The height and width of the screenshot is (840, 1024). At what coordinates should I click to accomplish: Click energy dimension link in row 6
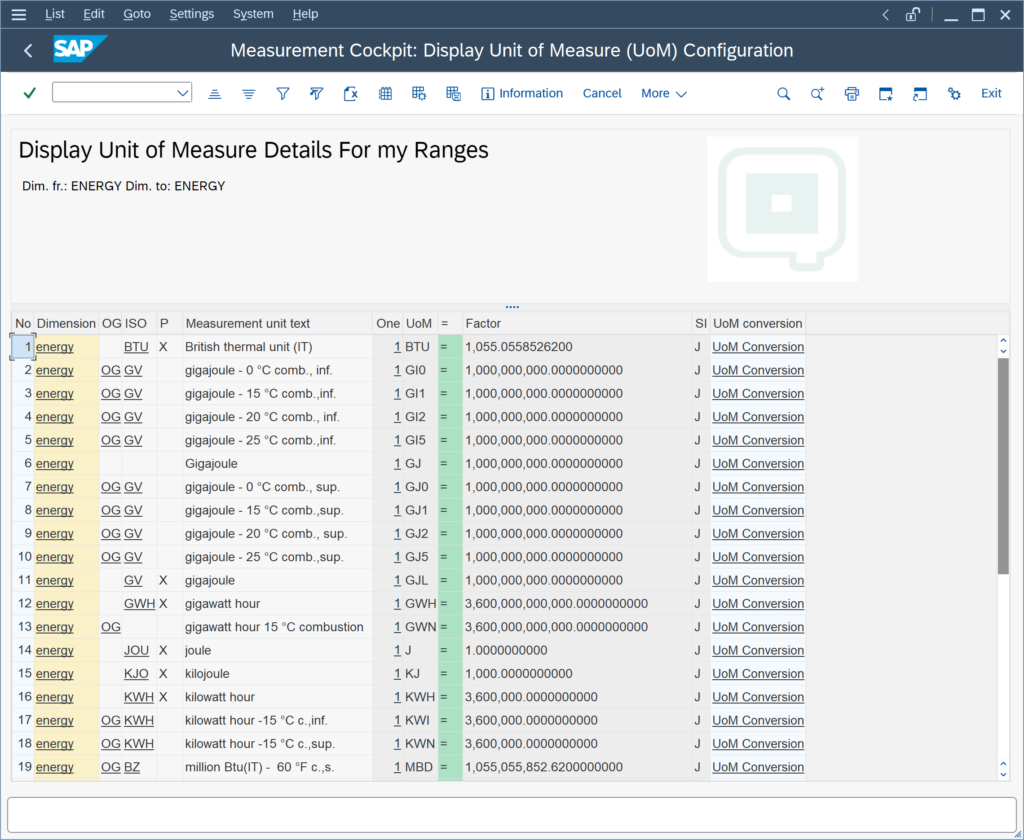coord(55,464)
